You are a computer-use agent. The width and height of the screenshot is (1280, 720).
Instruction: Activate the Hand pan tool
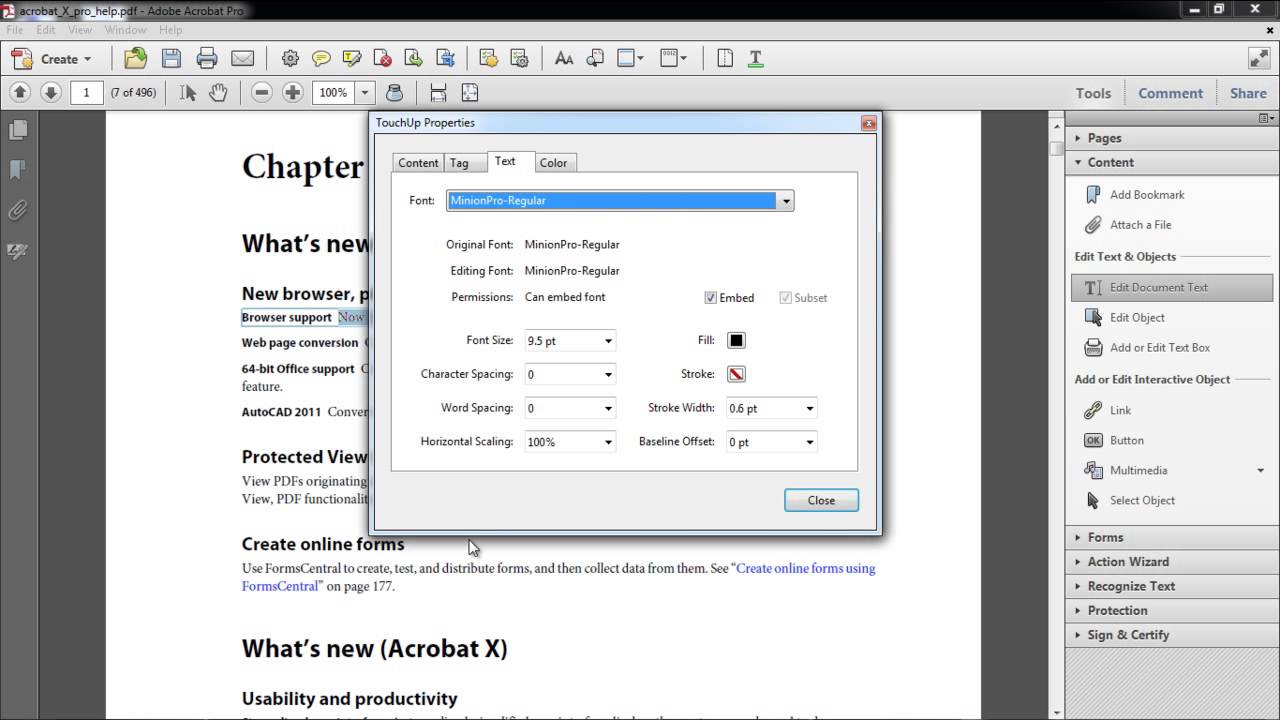click(x=218, y=92)
